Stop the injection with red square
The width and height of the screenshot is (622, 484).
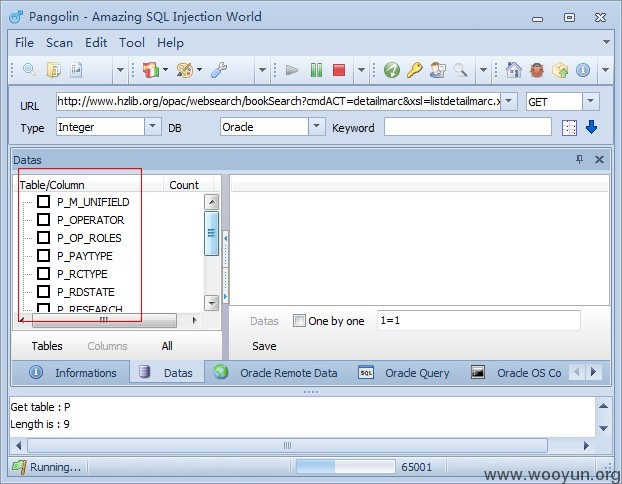click(x=339, y=70)
